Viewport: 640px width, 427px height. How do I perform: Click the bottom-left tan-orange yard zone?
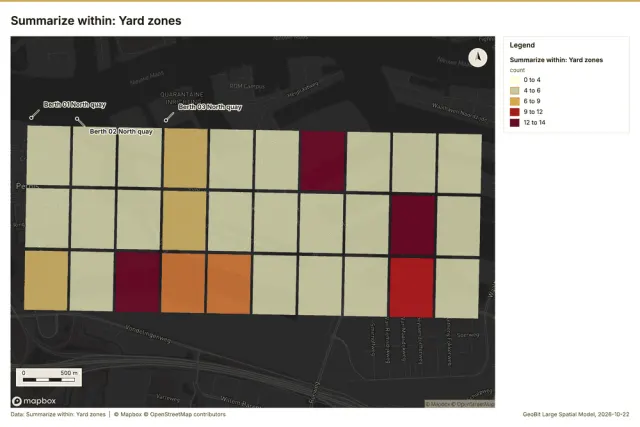point(46,280)
